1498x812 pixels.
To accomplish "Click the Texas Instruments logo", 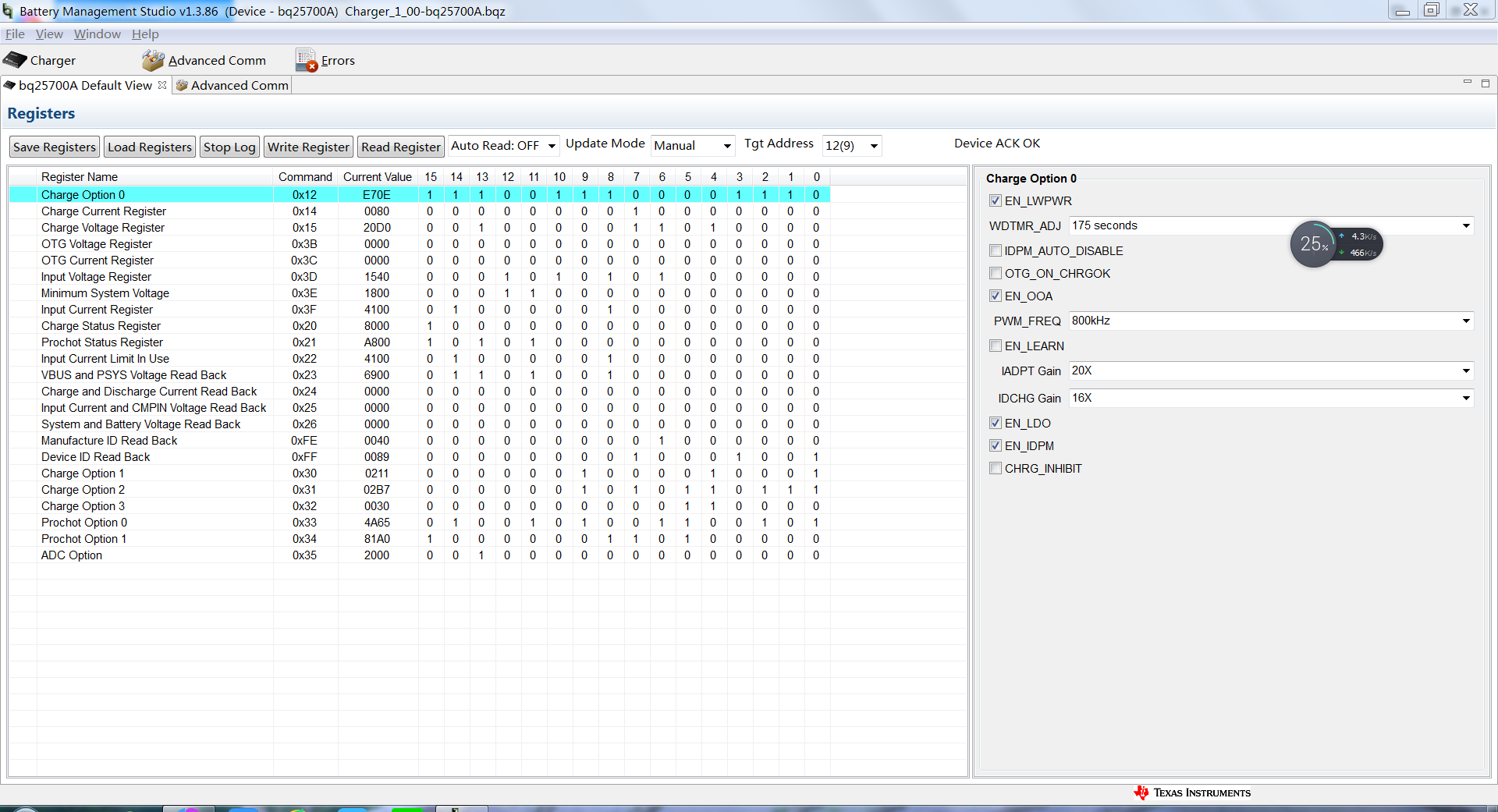I will tap(1192, 792).
